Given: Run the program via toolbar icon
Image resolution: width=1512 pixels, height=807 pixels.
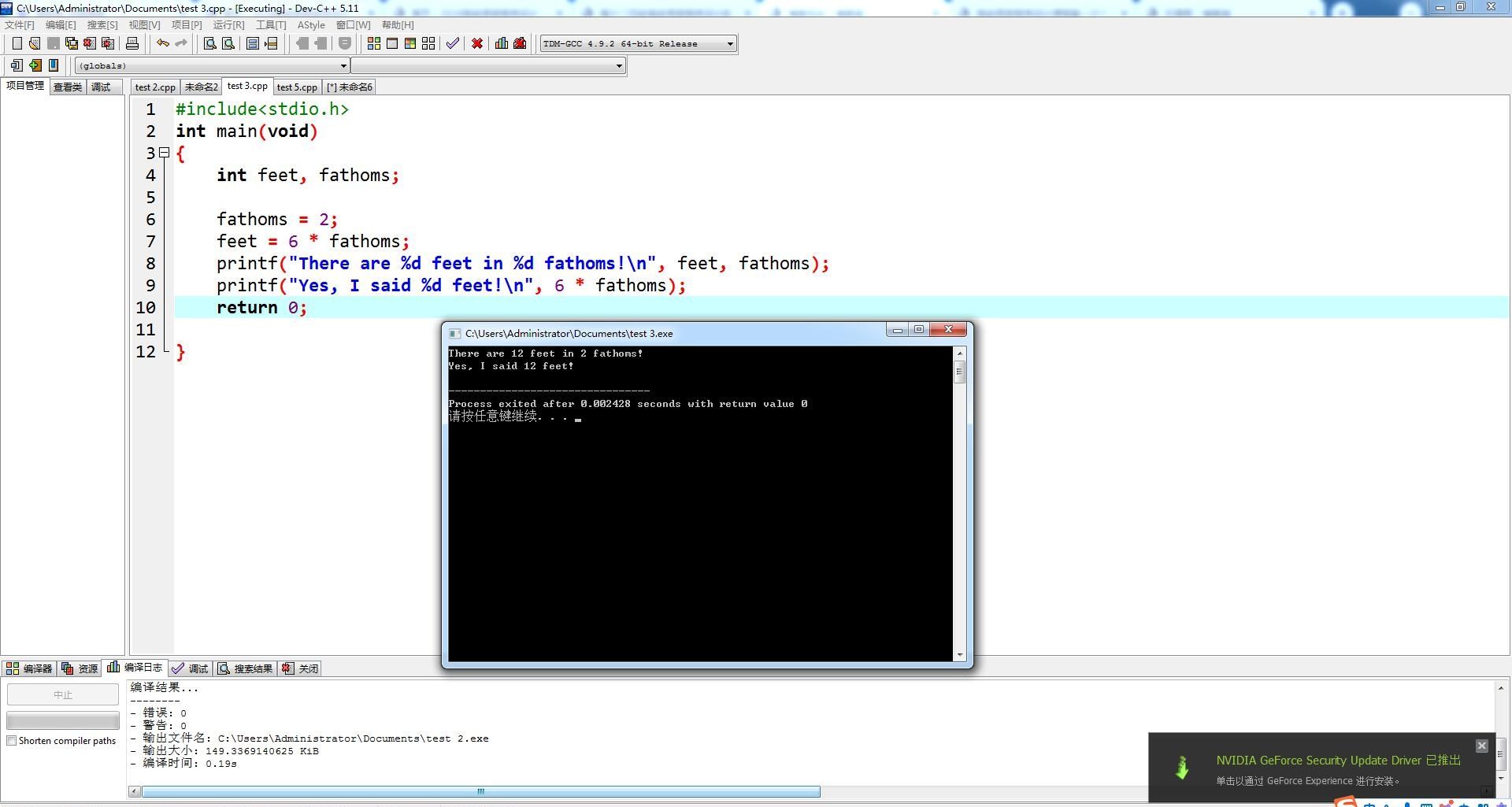Looking at the screenshot, I should coord(392,44).
